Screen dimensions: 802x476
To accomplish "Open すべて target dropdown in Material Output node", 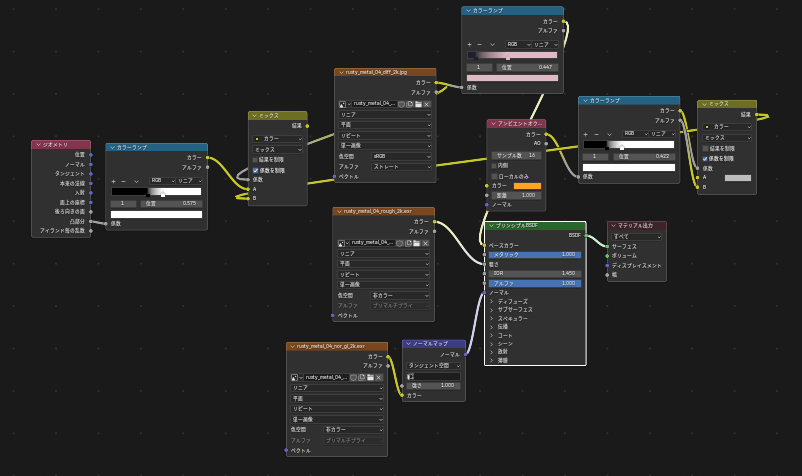I will point(637,236).
